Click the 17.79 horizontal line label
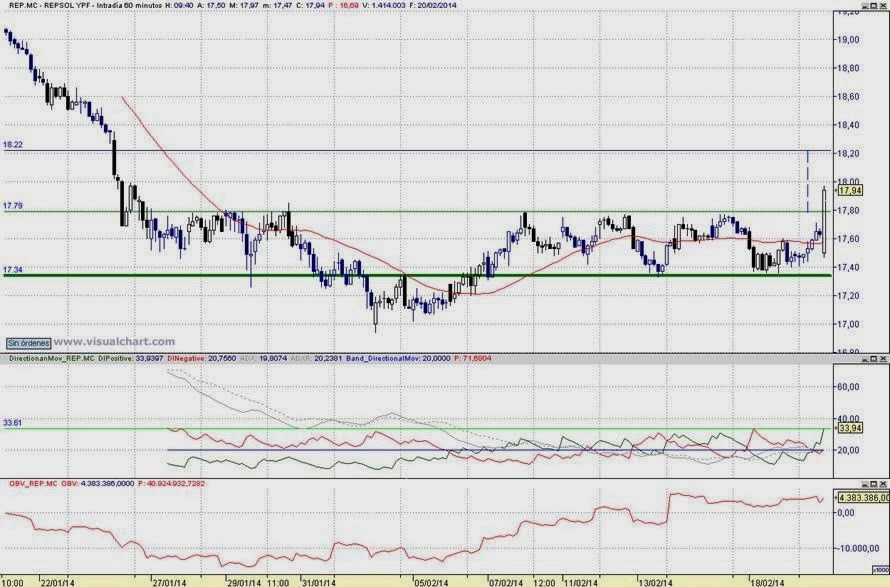 point(12,206)
